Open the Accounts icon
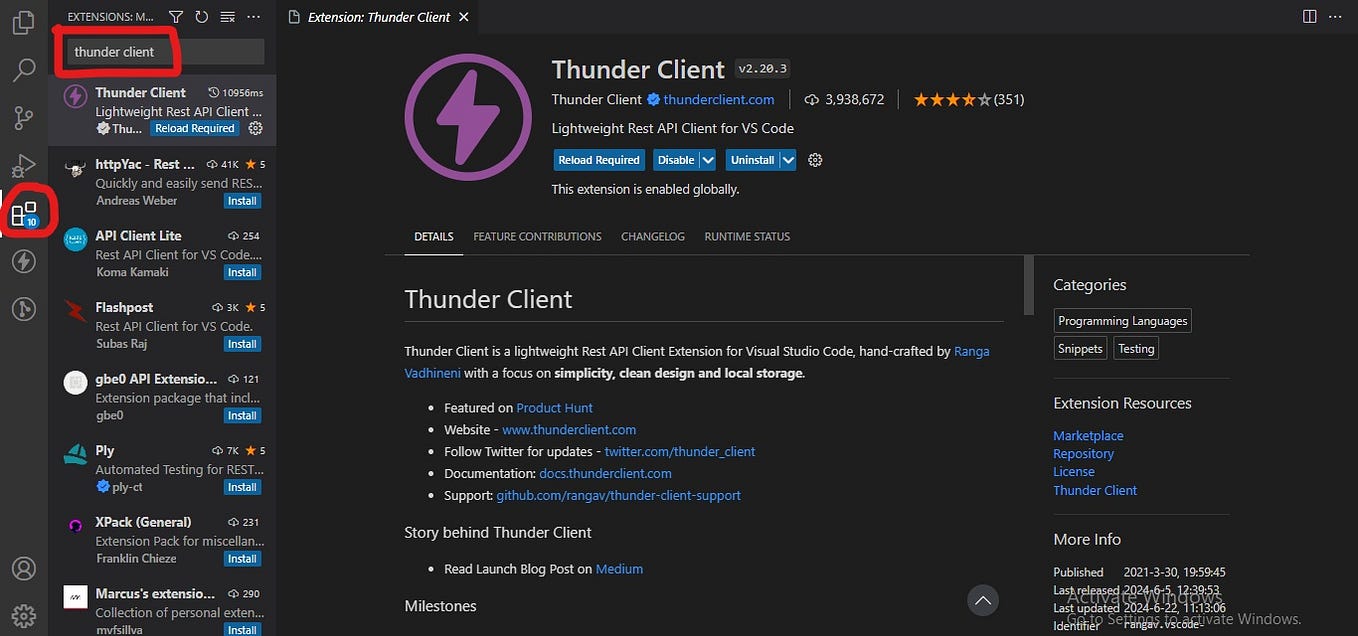The image size is (1358, 636). tap(23, 568)
